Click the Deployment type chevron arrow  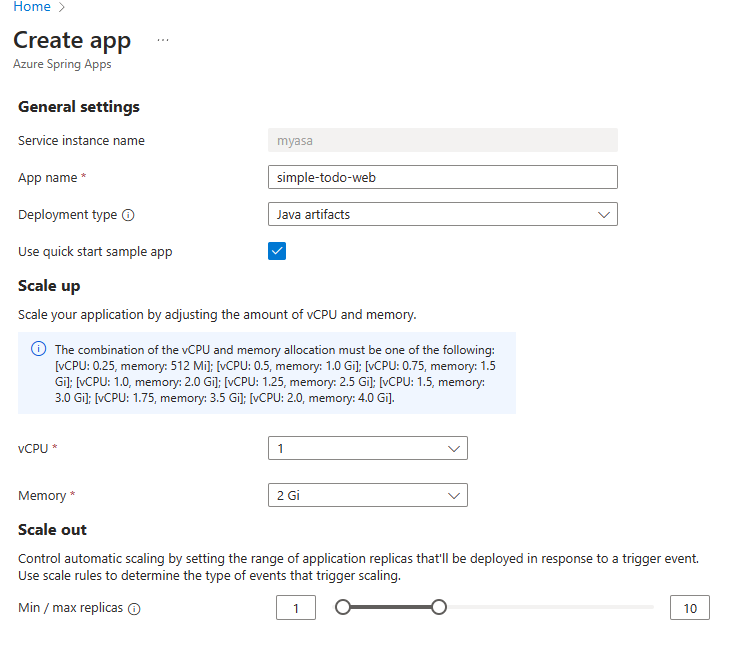(603, 214)
